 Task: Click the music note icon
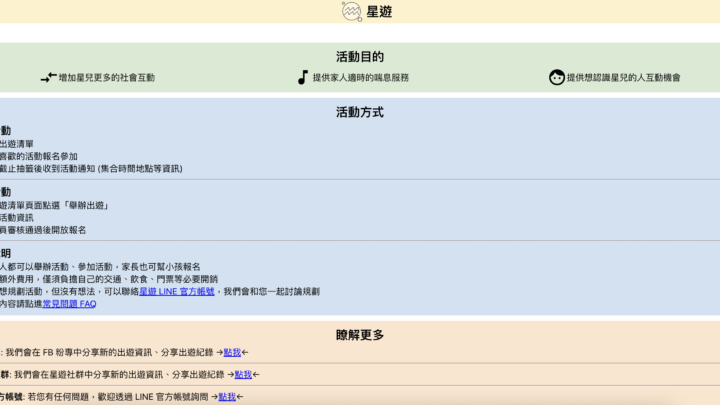pyautogui.click(x=303, y=77)
